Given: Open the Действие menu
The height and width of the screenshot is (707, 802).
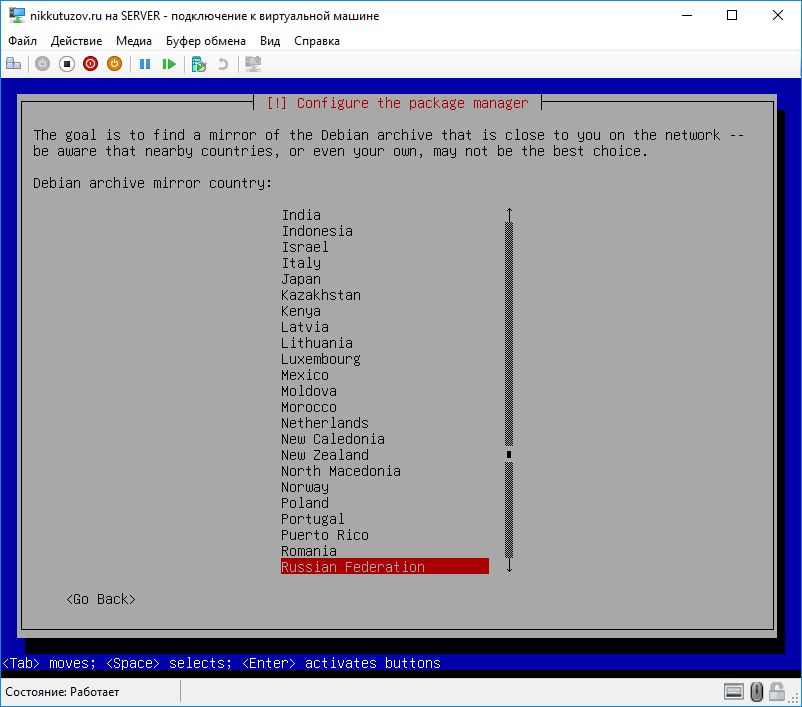Looking at the screenshot, I should pos(76,41).
